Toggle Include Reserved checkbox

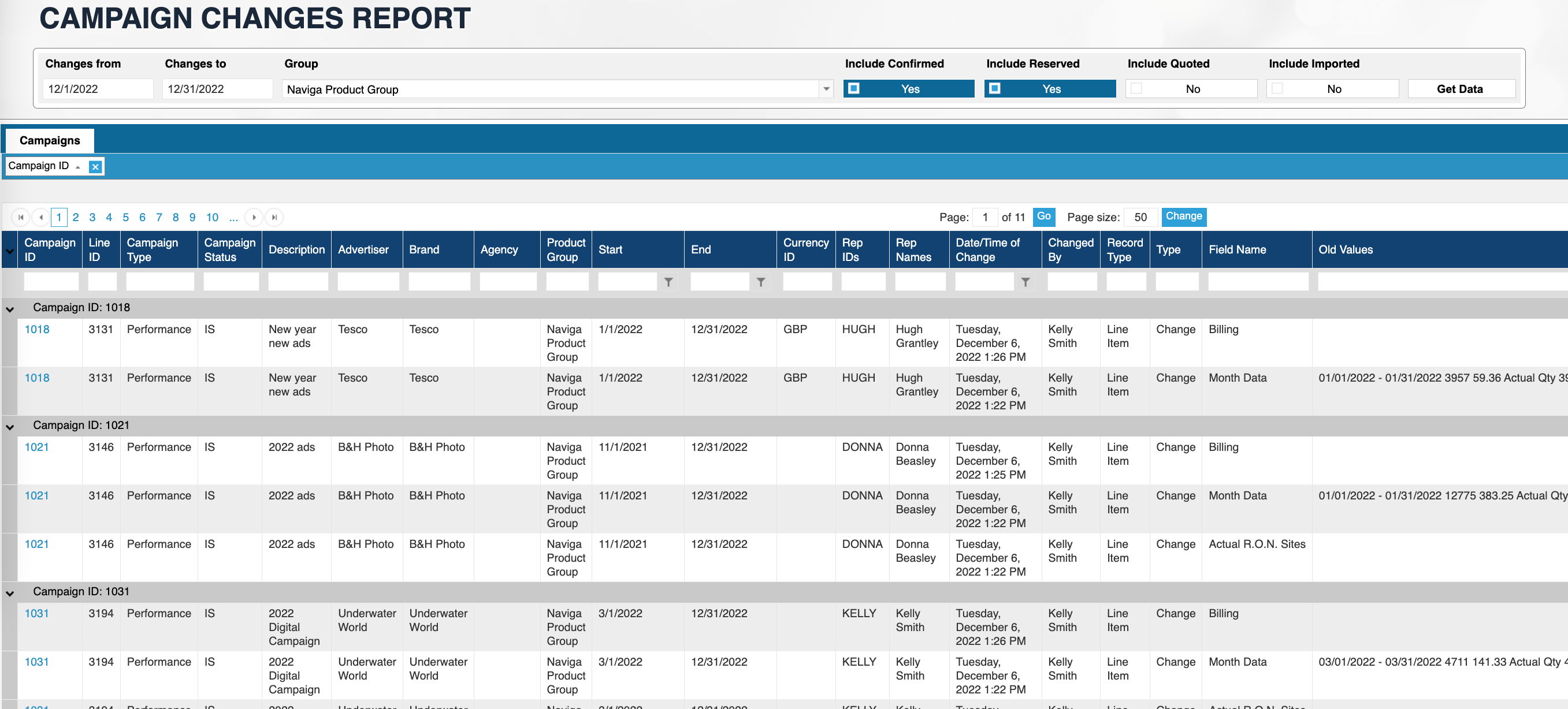995,89
